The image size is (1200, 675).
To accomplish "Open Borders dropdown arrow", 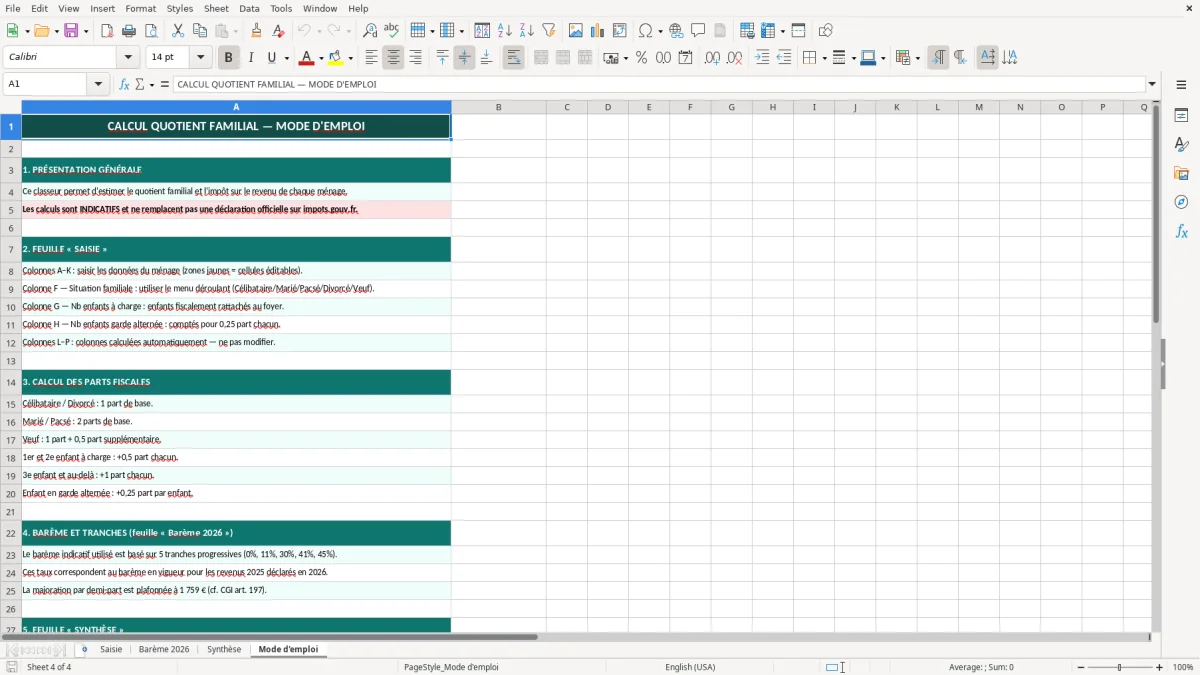I will [x=823, y=58].
